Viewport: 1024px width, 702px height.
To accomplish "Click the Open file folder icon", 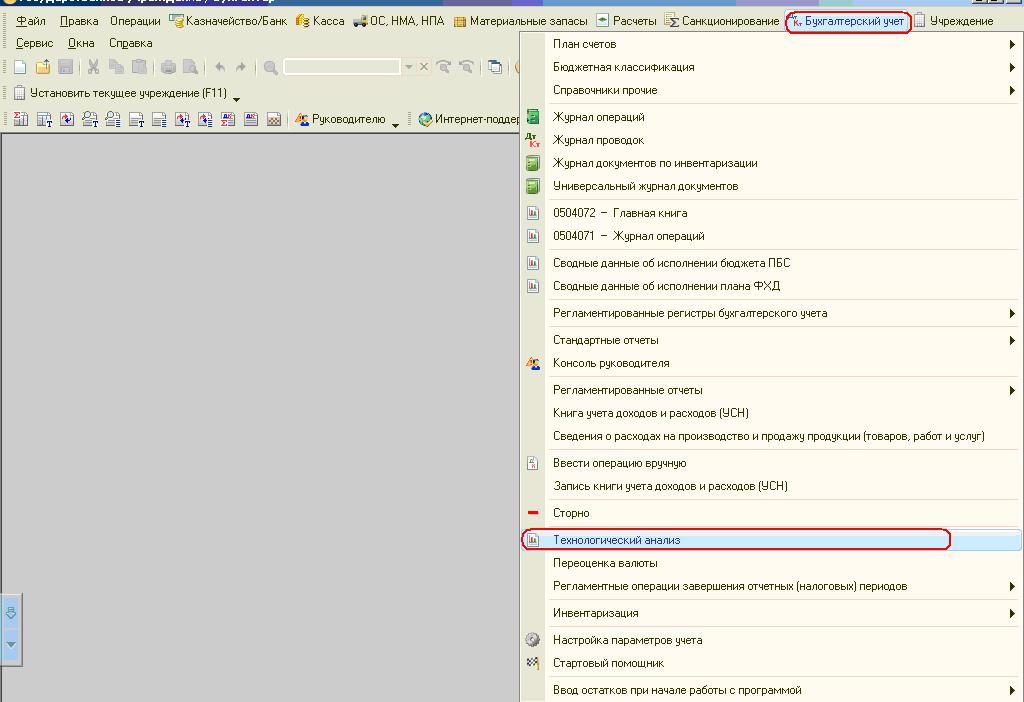I will (43, 67).
